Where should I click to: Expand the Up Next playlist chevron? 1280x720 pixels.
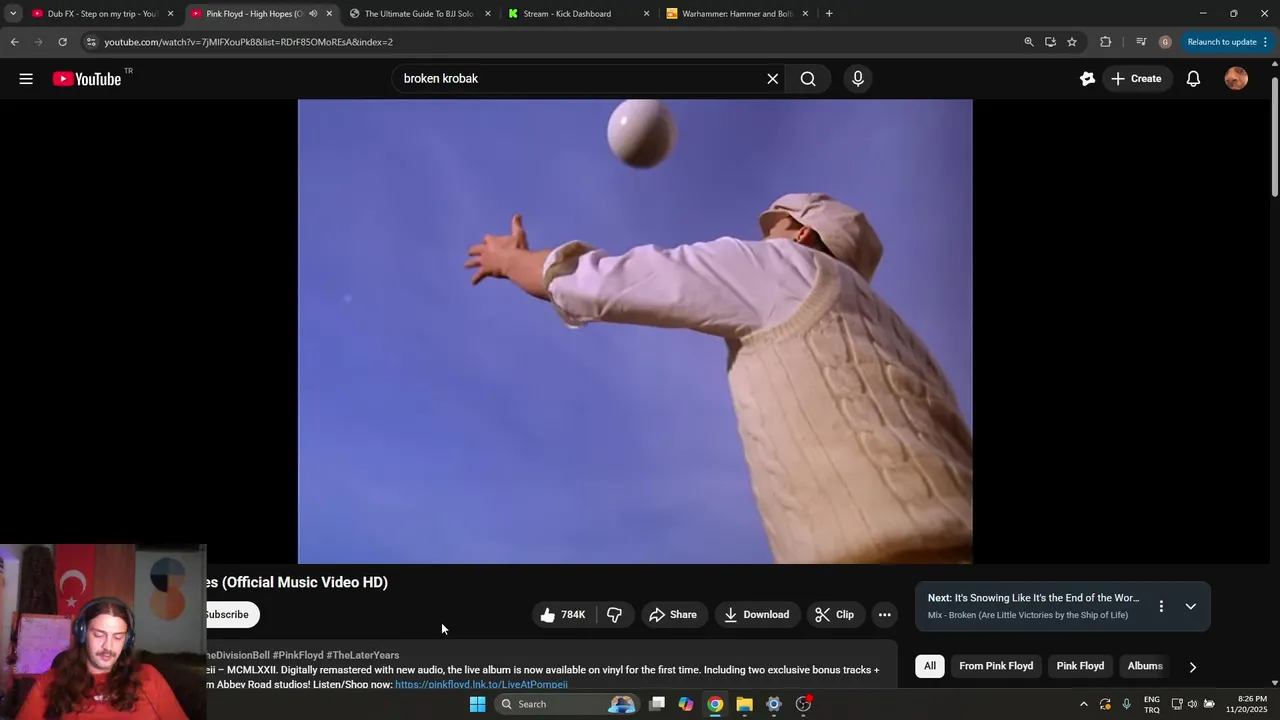pos(1190,606)
